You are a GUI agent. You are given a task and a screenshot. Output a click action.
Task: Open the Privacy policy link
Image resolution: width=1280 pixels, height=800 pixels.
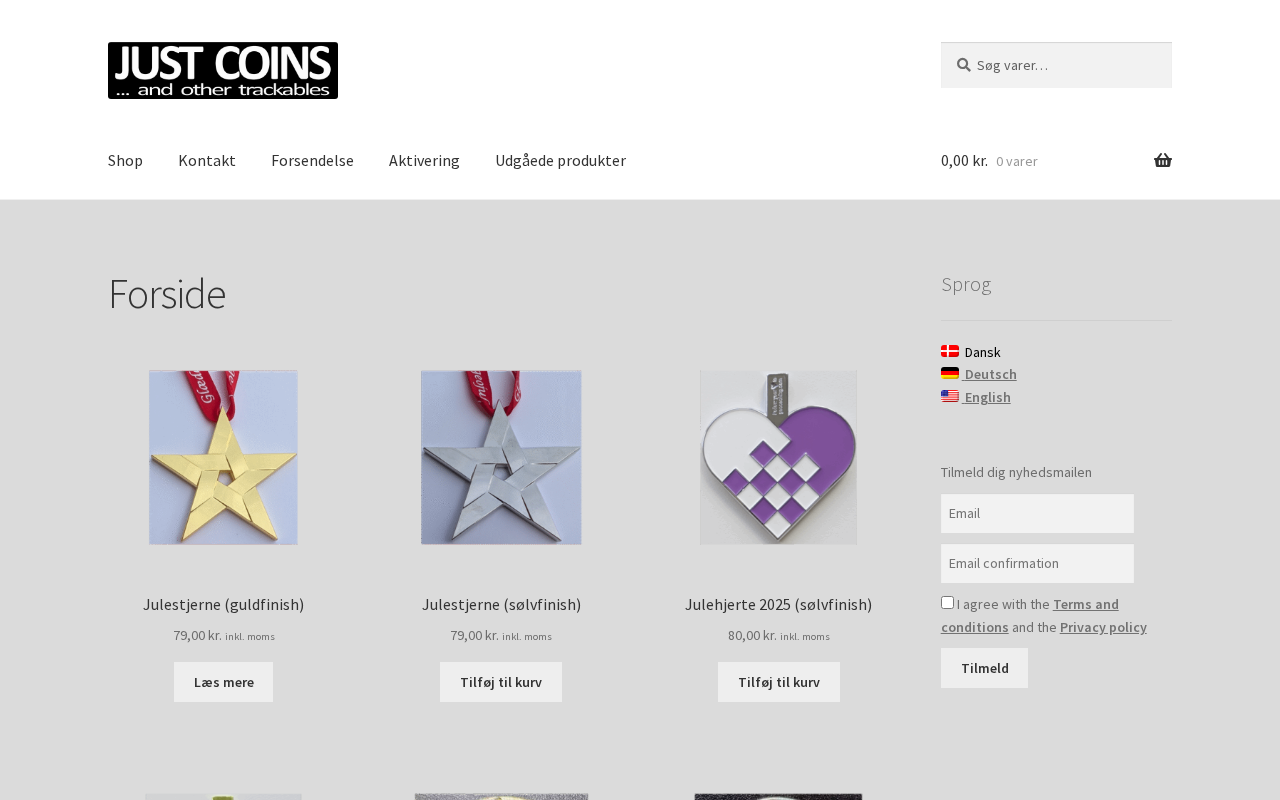1103,627
